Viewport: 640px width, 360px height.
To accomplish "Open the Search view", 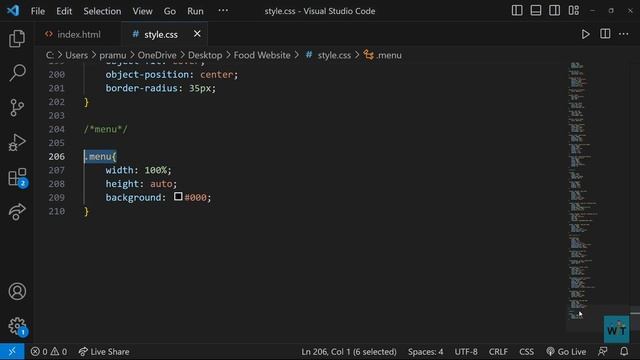I will (17, 73).
